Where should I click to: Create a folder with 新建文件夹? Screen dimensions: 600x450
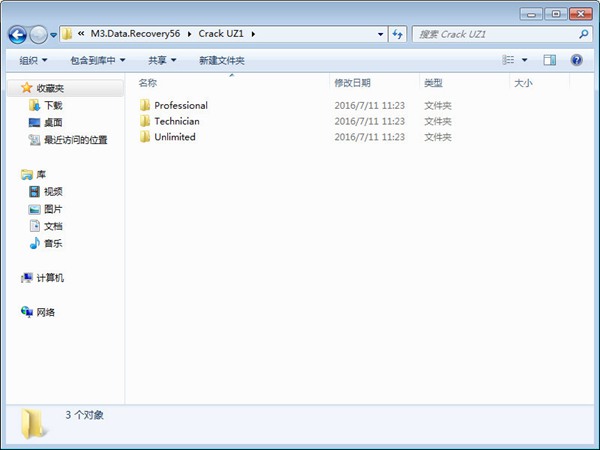[222, 60]
